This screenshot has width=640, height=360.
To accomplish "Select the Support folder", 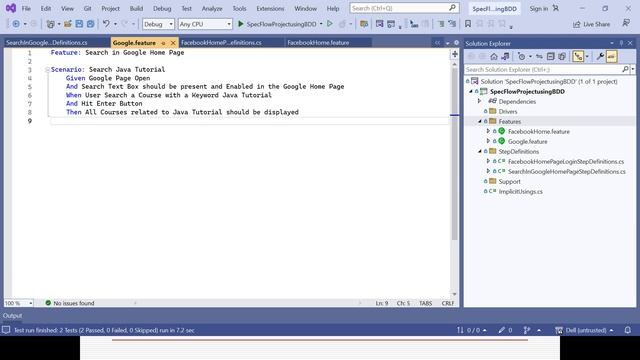I will coord(509,181).
